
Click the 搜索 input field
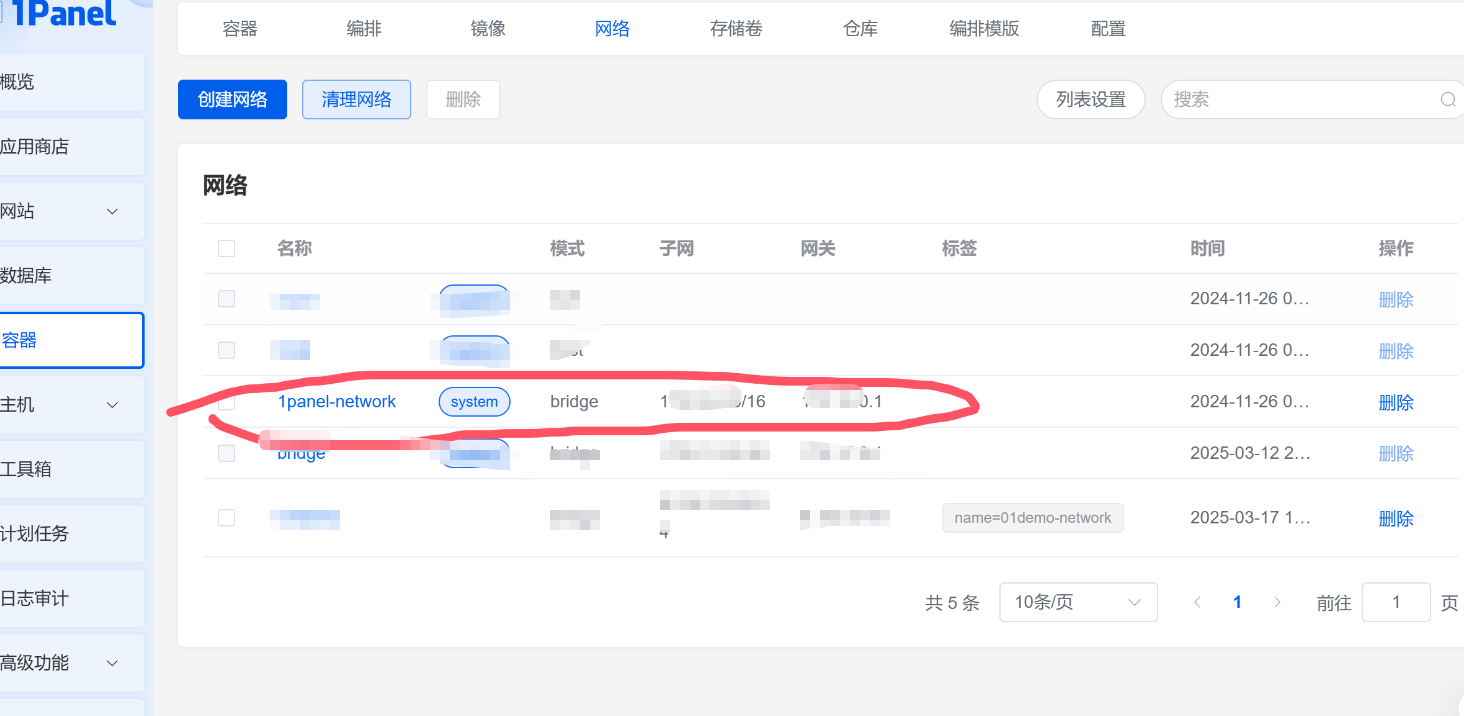(1300, 100)
